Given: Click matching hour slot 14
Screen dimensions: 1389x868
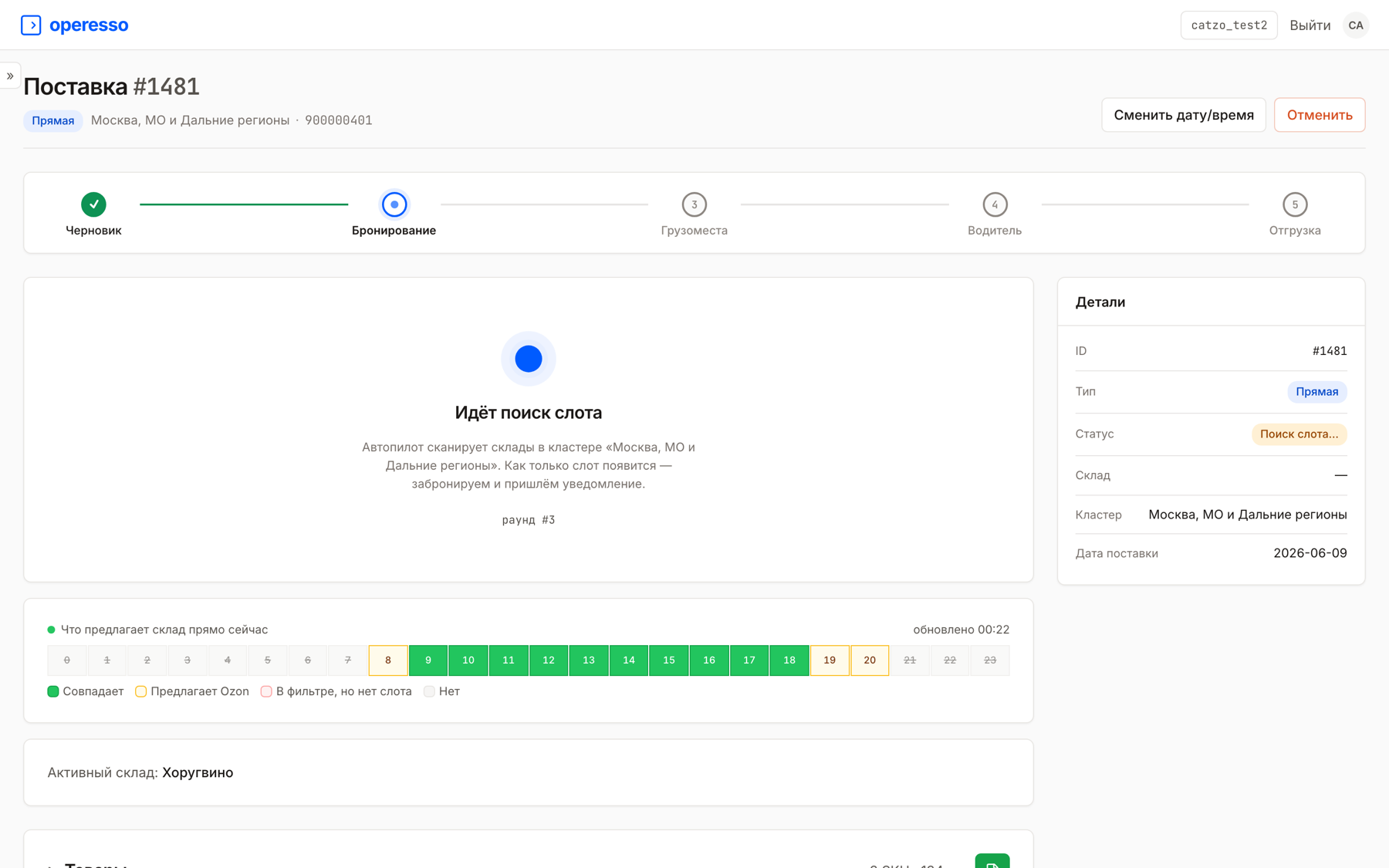Looking at the screenshot, I should tap(629, 660).
